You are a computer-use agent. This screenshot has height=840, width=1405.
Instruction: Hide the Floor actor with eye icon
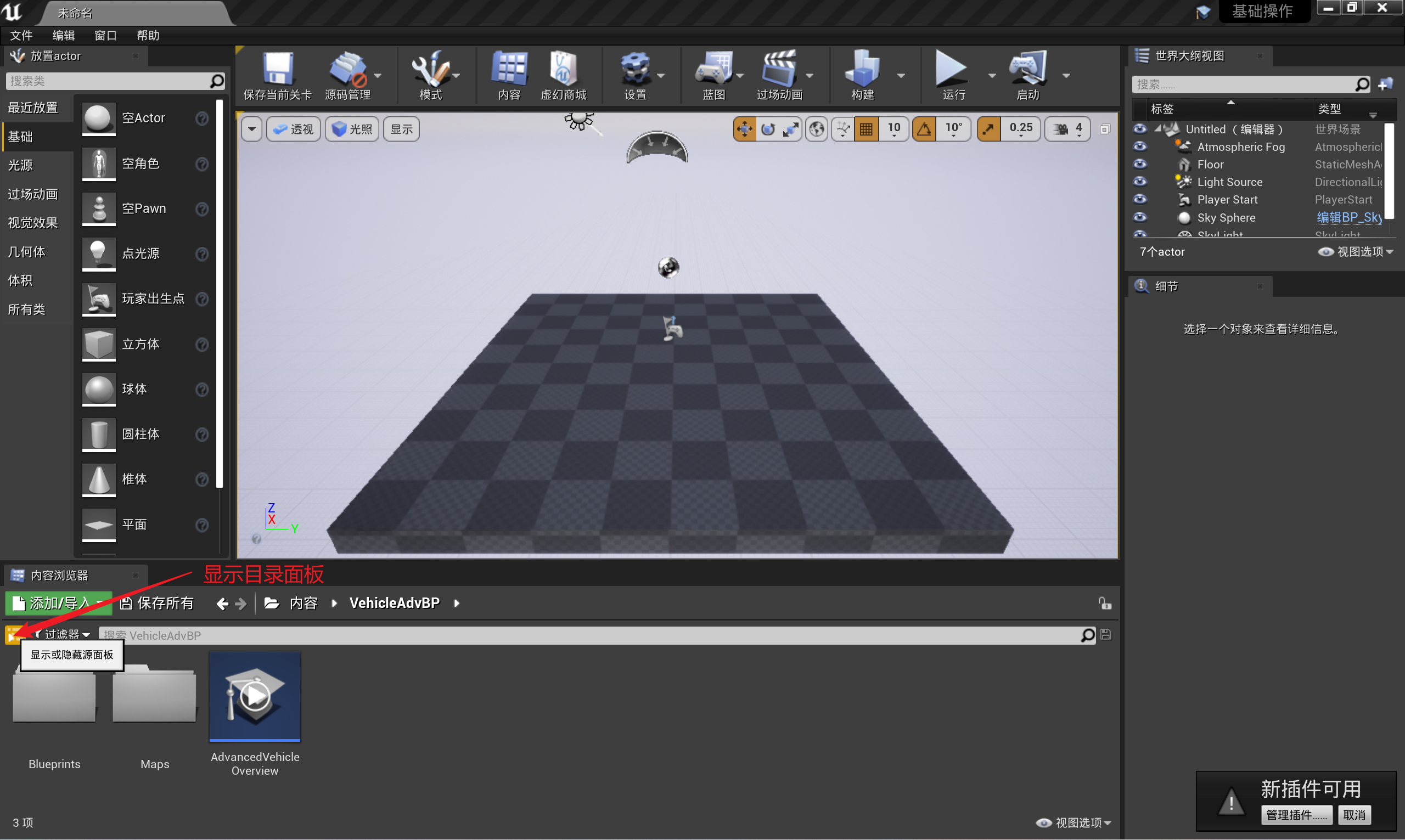coord(1139,164)
